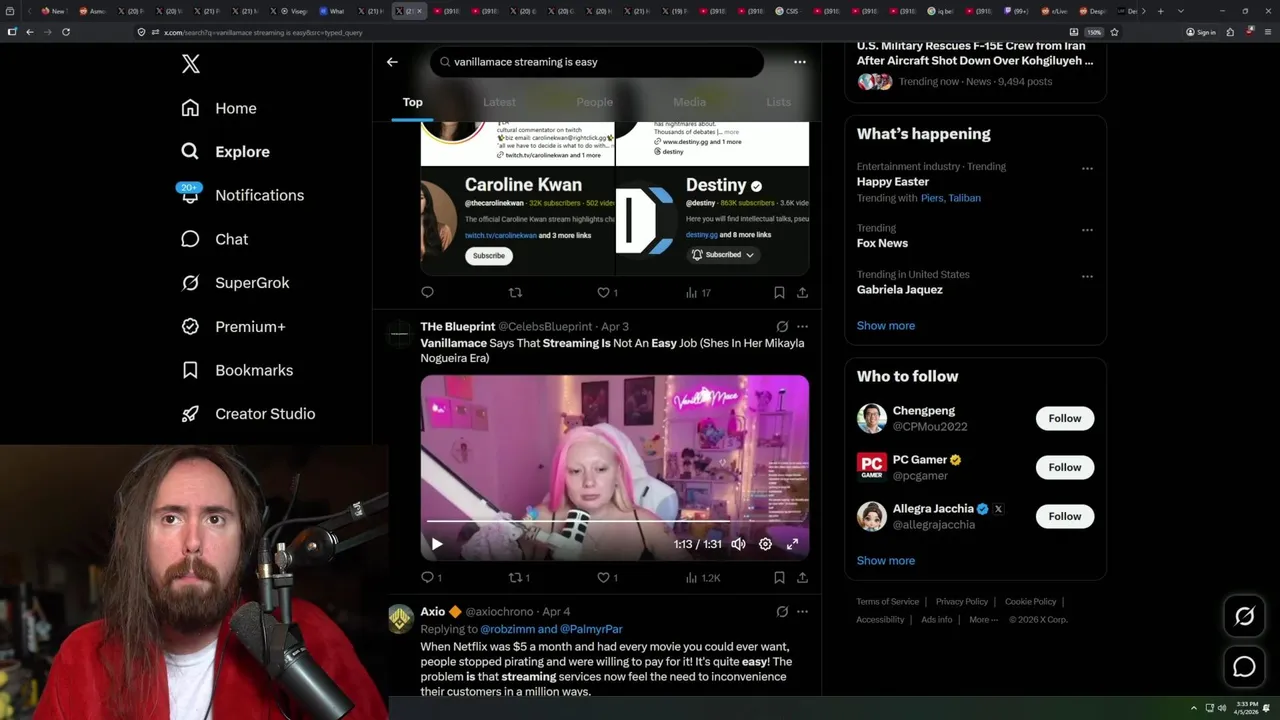Bookmark the post with 17 views
This screenshot has height=720, width=1280.
click(x=779, y=293)
